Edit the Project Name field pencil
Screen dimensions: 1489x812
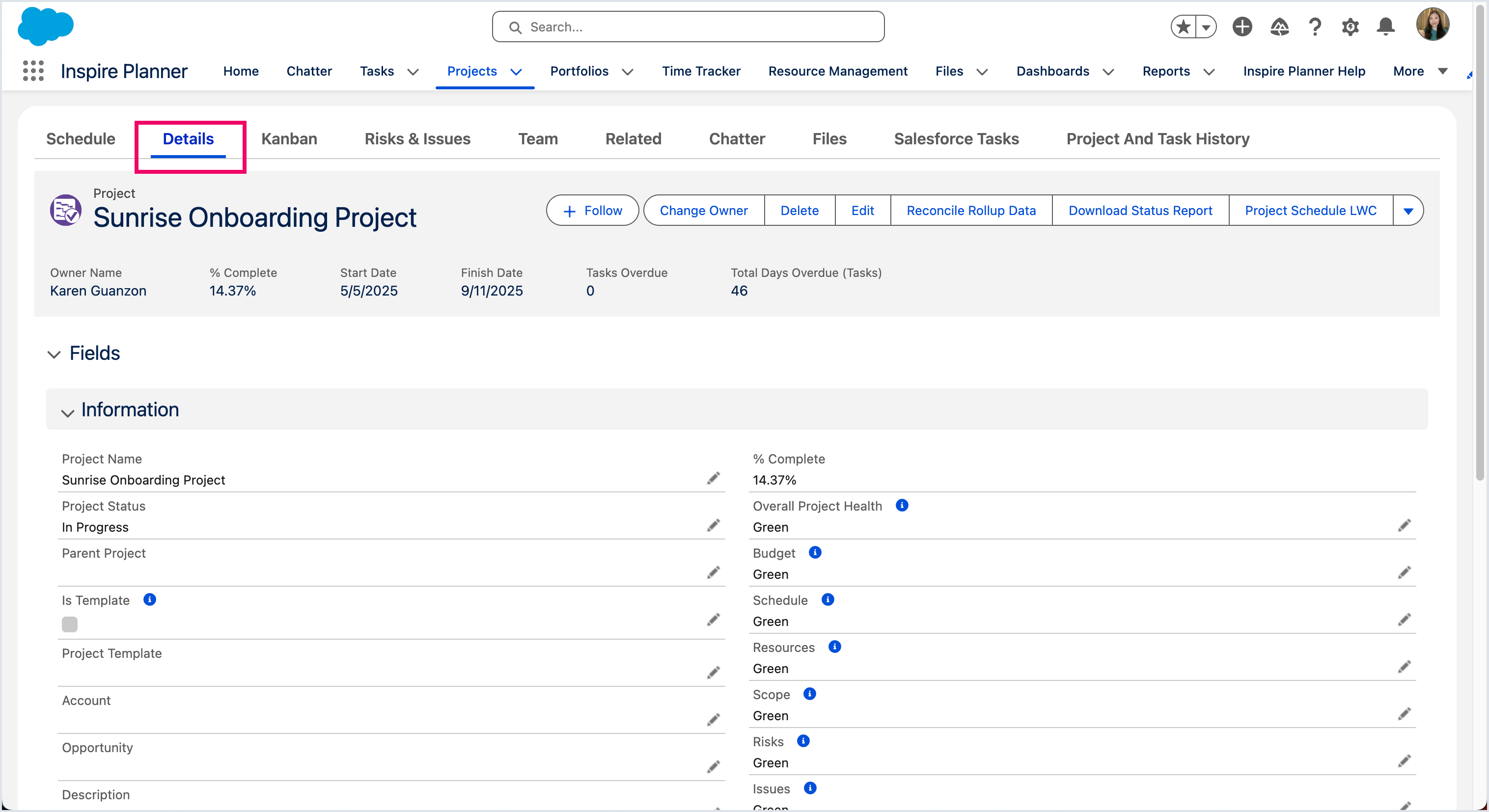click(714, 479)
